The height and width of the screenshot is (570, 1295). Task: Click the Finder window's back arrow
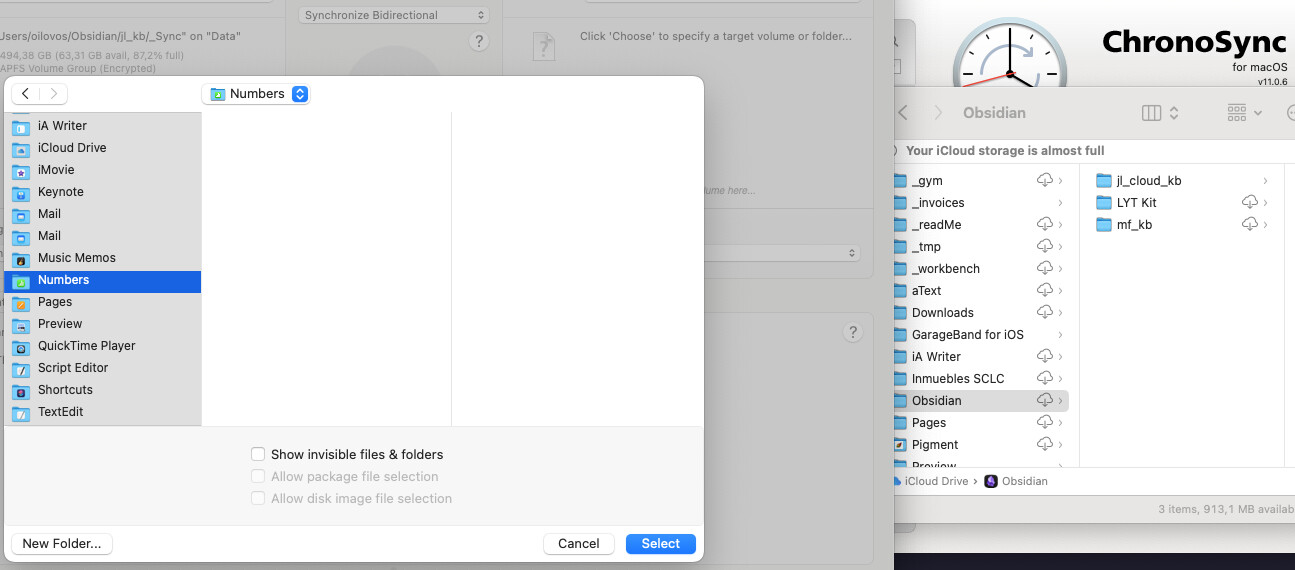pyautogui.click(x=903, y=113)
